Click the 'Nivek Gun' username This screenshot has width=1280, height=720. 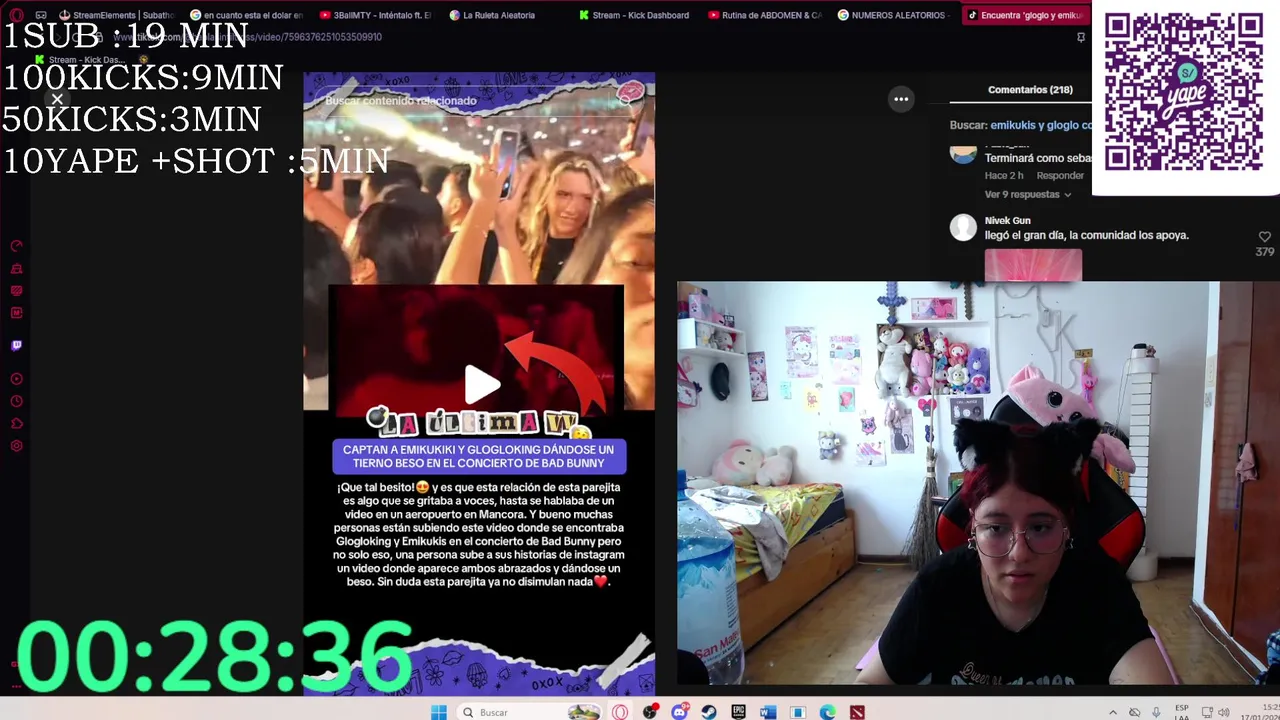[1007, 220]
